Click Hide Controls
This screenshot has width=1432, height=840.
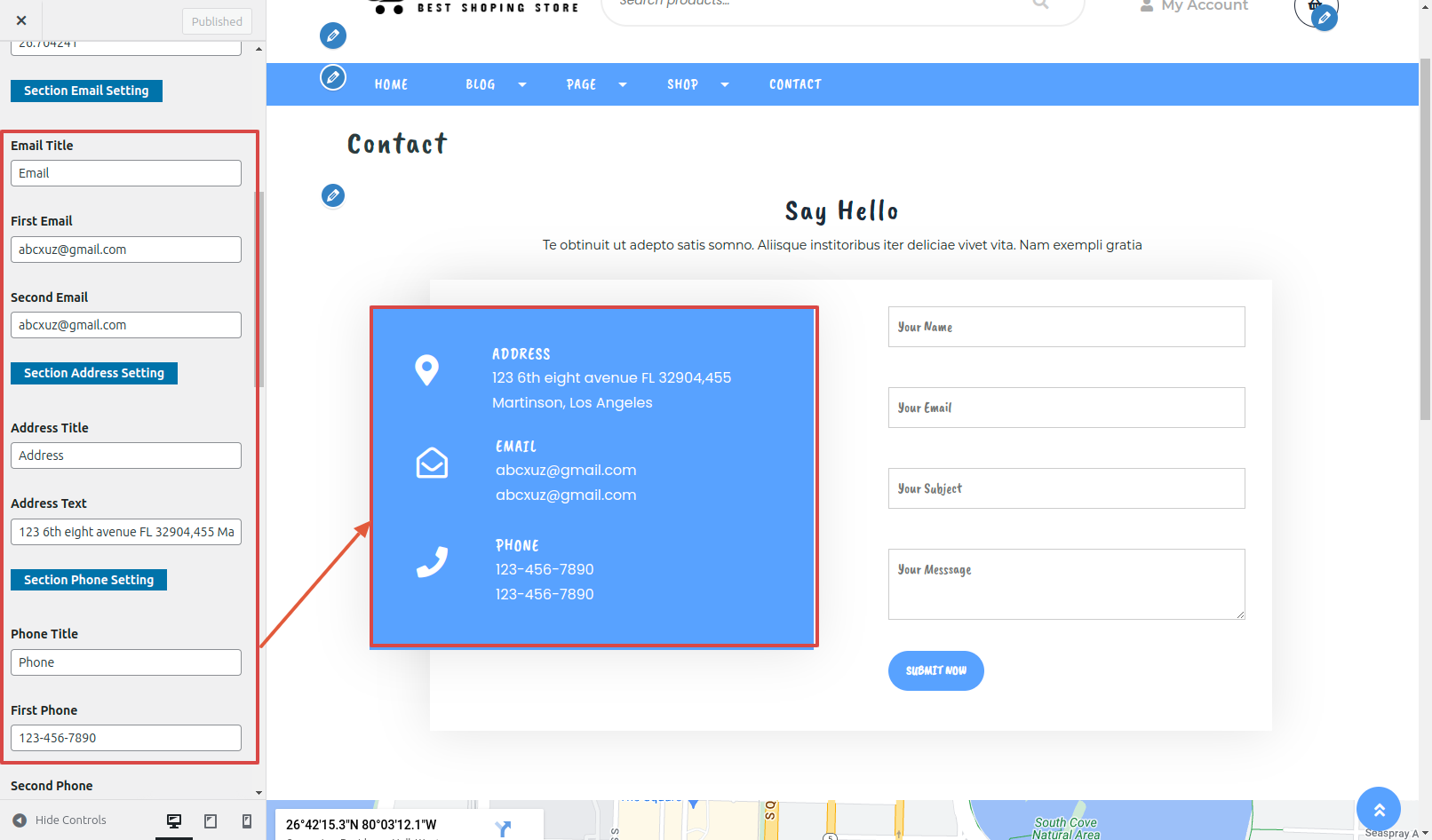tap(60, 820)
